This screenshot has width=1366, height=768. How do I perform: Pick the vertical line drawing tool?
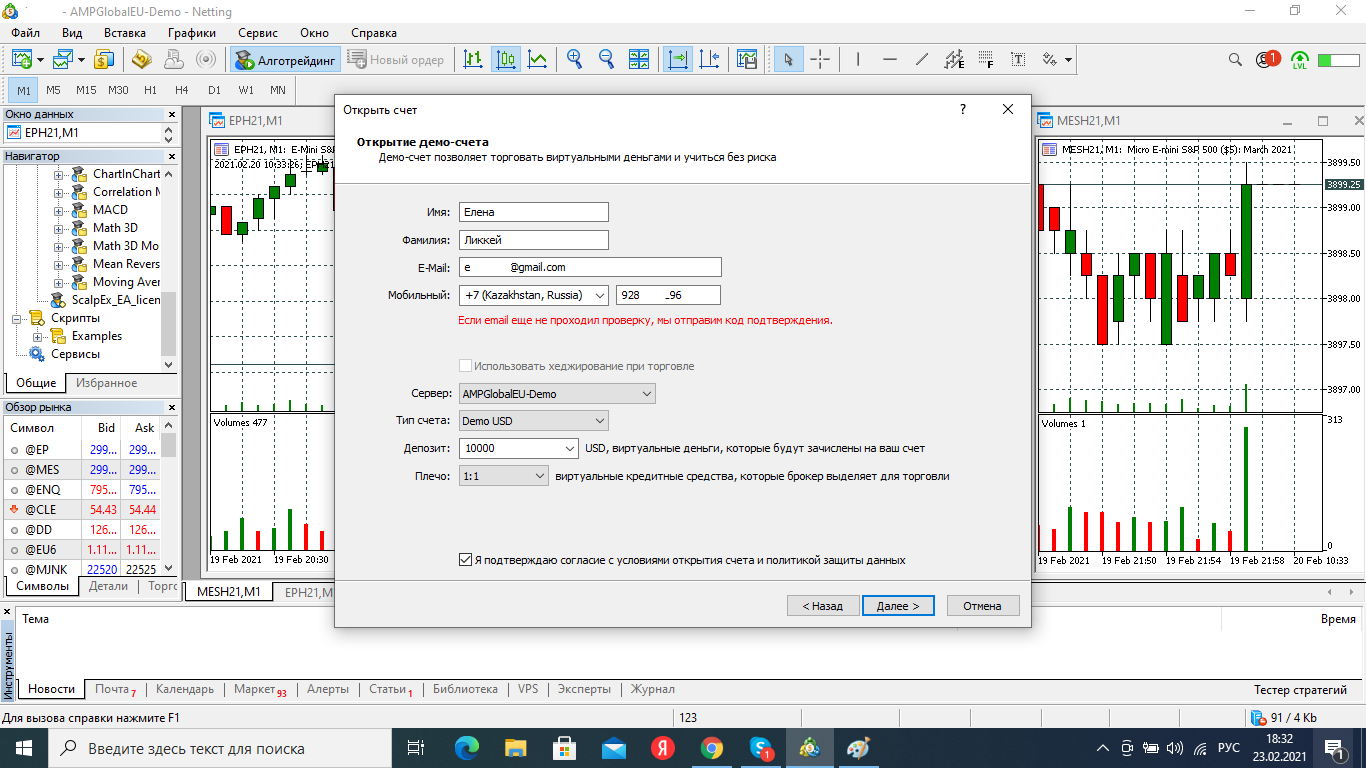(x=858, y=60)
